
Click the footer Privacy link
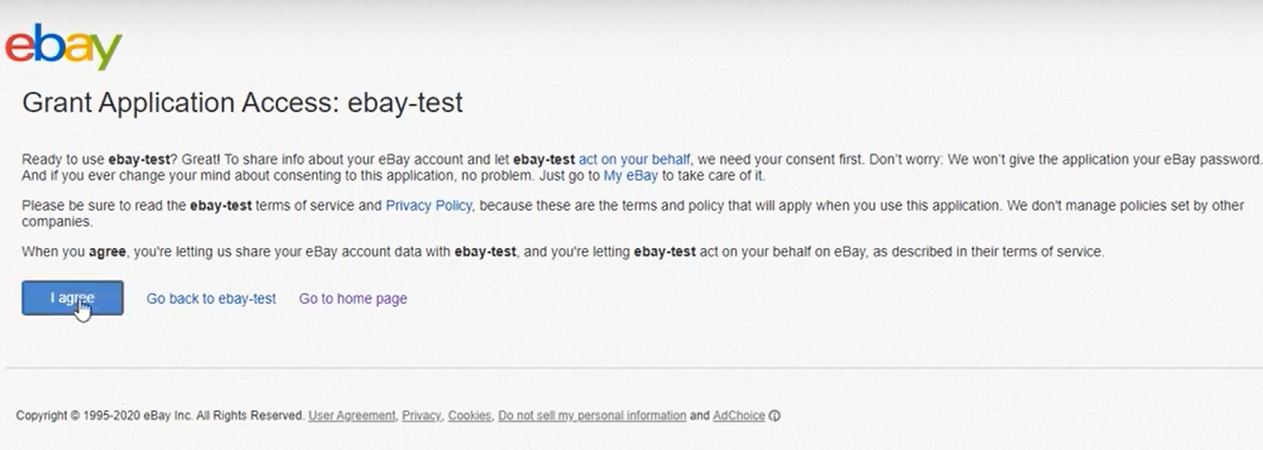click(x=421, y=416)
